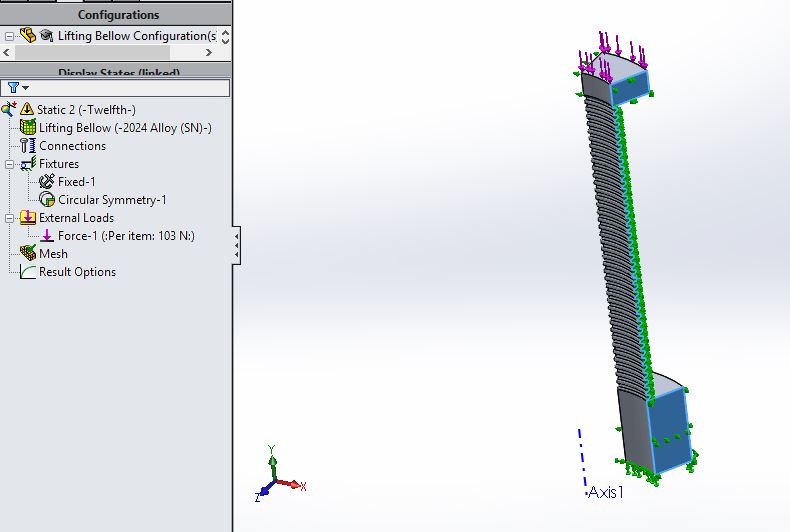The height and width of the screenshot is (532, 790).
Task: Select Lifting Bellow (-2024 Alloy (SN)-)
Action: pos(125,128)
